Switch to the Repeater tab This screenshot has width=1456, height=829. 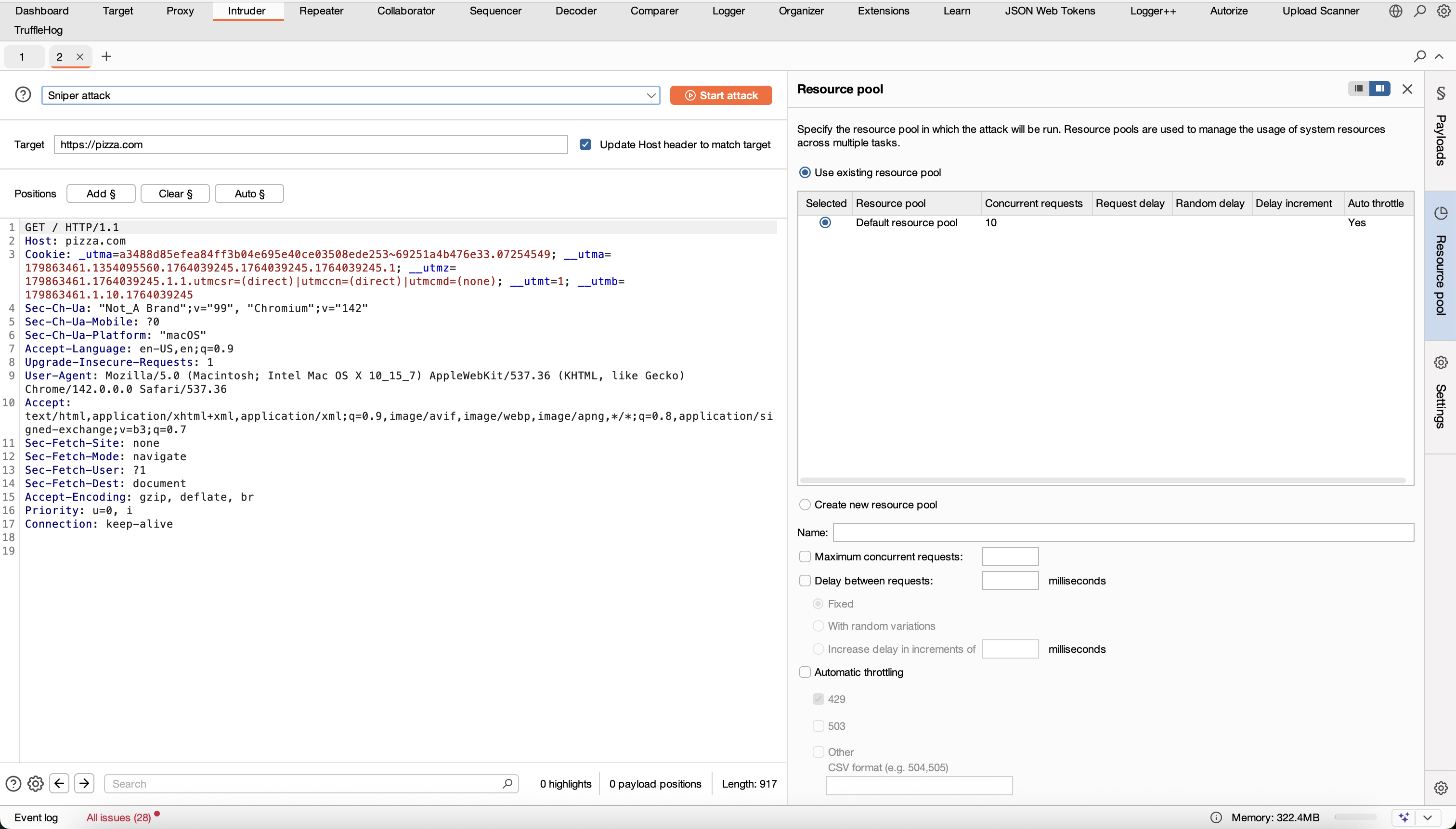pyautogui.click(x=321, y=11)
